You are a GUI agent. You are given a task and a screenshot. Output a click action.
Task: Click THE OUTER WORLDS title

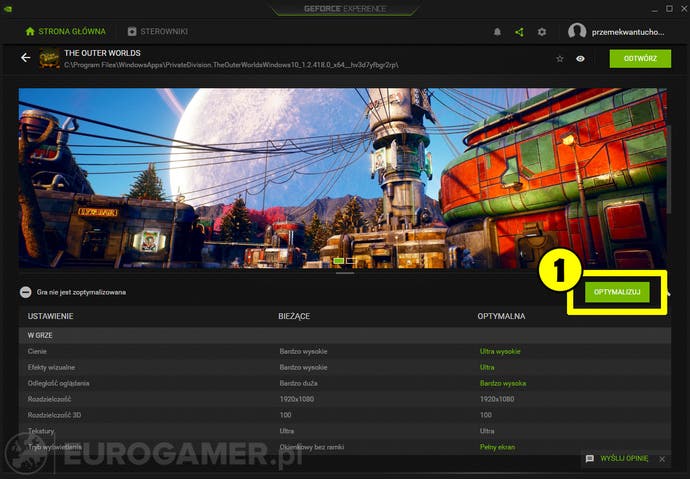tap(103, 53)
